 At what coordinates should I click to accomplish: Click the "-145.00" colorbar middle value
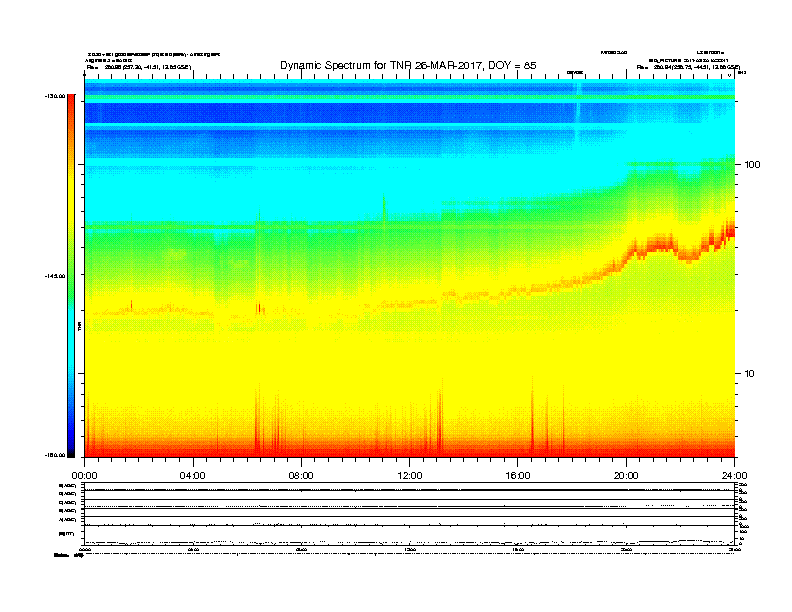55,276
